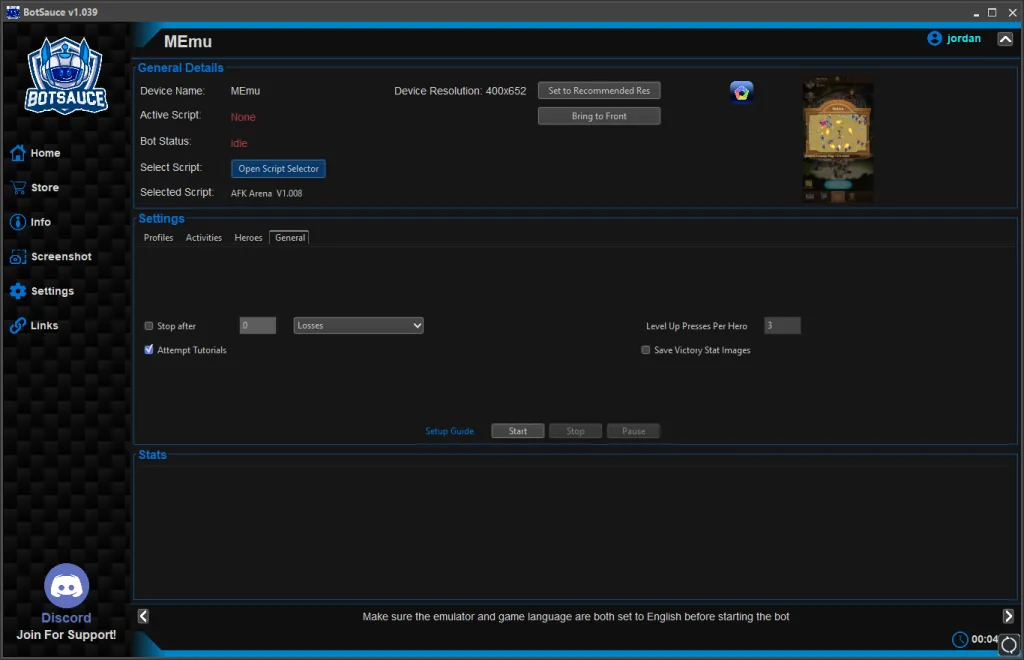Click the 'Device Resolution: 400x652' text
This screenshot has width=1024, height=660.
[460, 91]
